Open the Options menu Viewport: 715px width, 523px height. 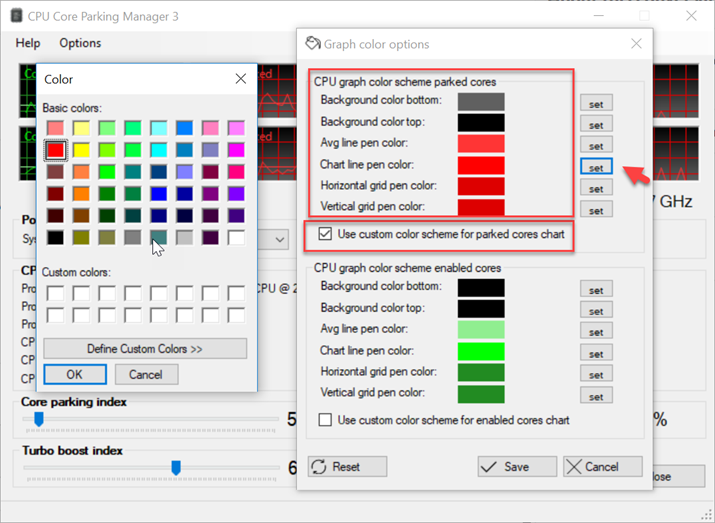pyautogui.click(x=80, y=43)
